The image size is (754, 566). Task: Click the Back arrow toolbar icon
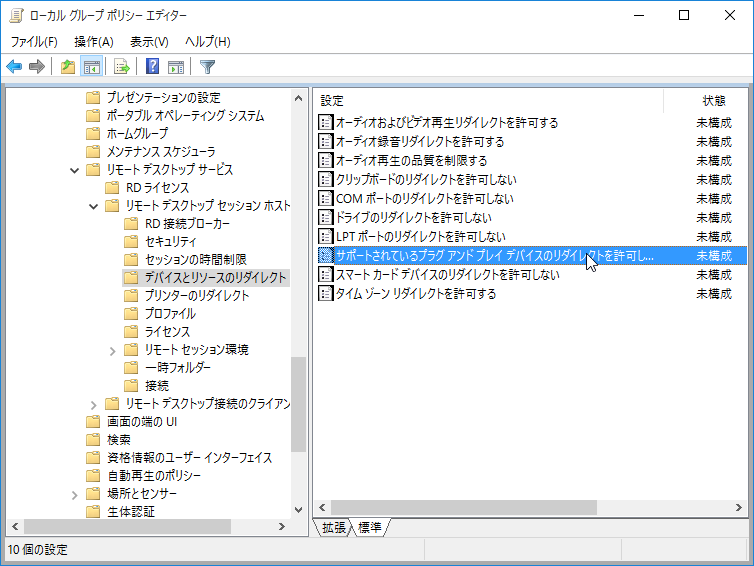14,66
